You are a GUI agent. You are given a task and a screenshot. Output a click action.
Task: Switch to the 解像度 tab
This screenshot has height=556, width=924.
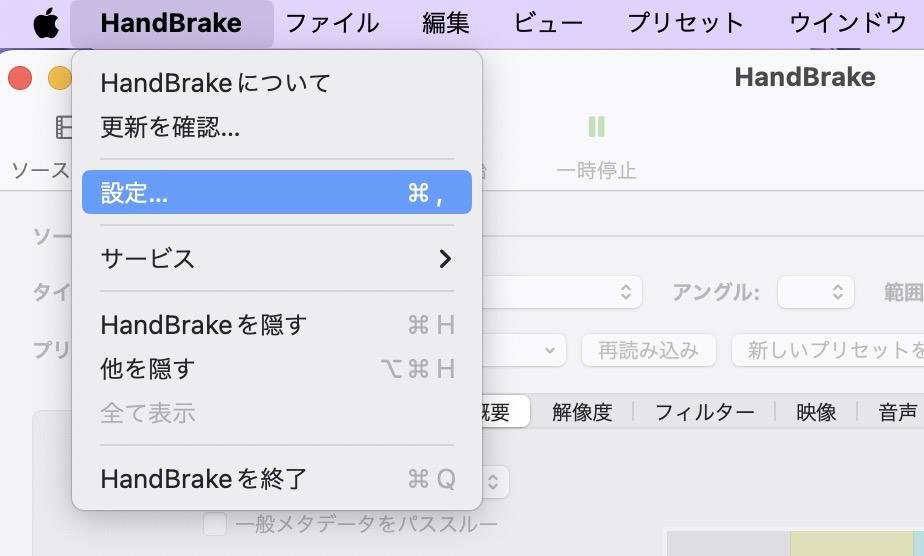[x=582, y=412]
